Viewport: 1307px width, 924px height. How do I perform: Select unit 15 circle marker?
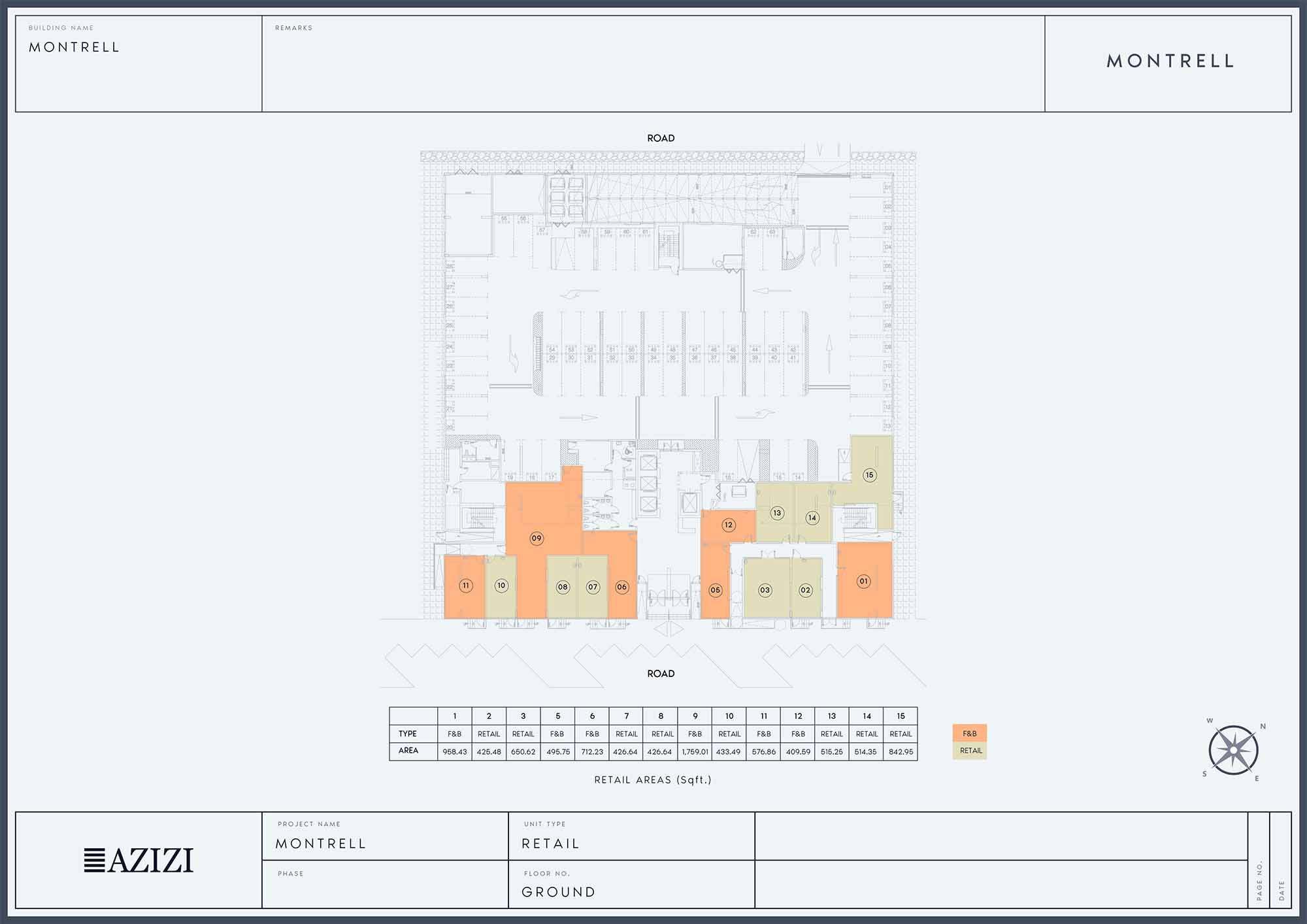(869, 475)
